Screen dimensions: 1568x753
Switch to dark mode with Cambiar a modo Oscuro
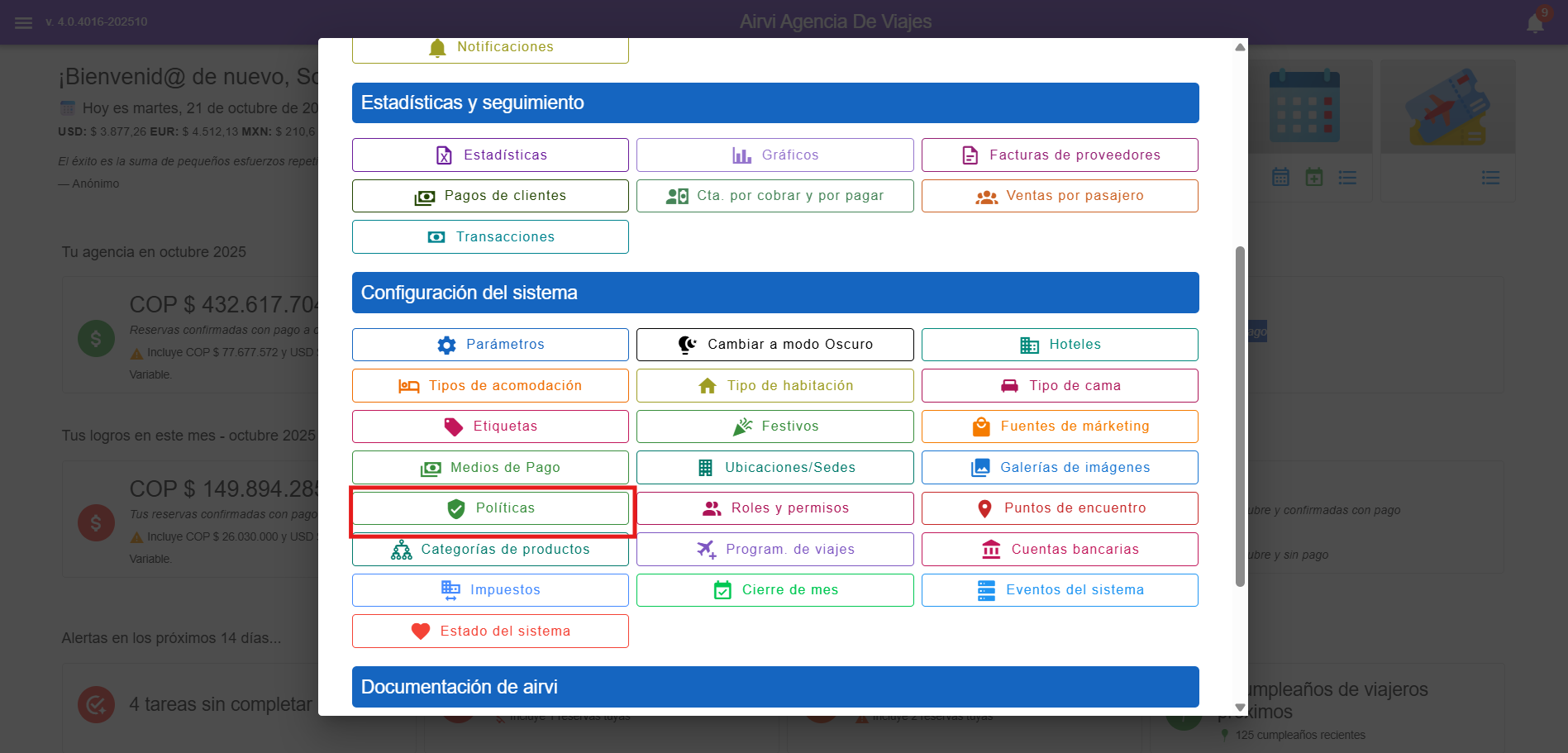774,345
